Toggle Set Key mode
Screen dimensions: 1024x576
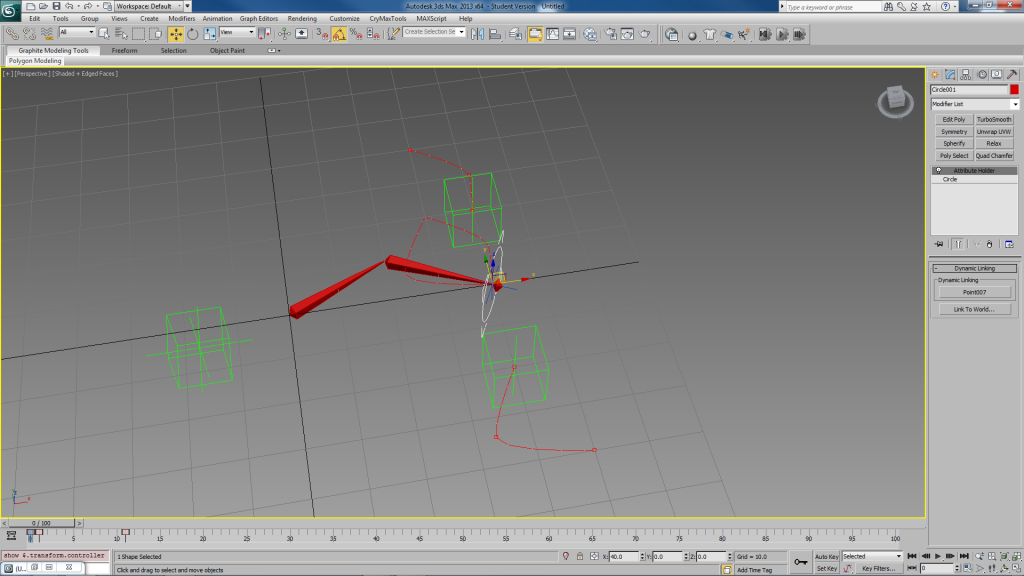point(826,568)
